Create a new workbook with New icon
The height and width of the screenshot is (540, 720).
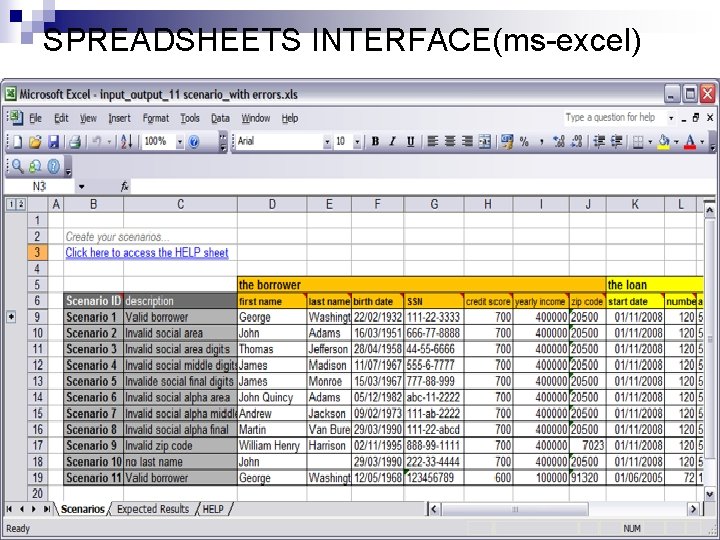tap(17, 142)
